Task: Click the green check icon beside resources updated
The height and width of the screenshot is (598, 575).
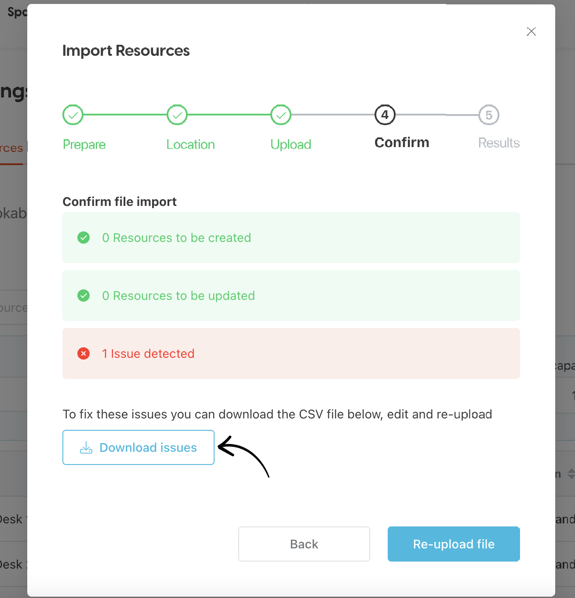Action: (84, 296)
